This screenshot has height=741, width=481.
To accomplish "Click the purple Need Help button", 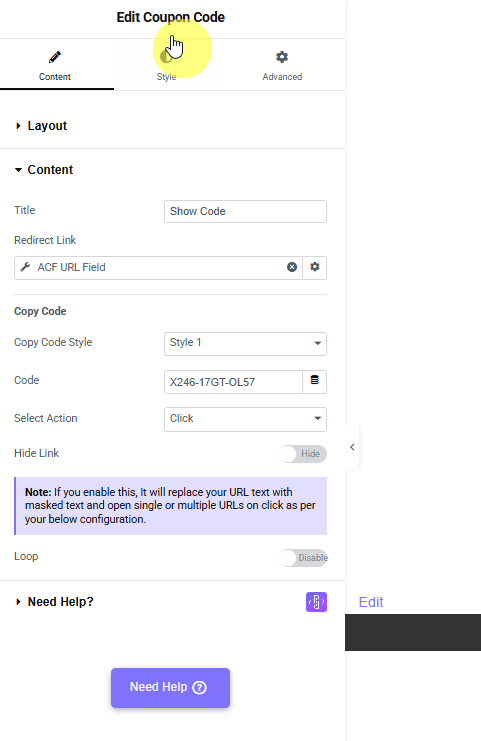I will coord(171,687).
